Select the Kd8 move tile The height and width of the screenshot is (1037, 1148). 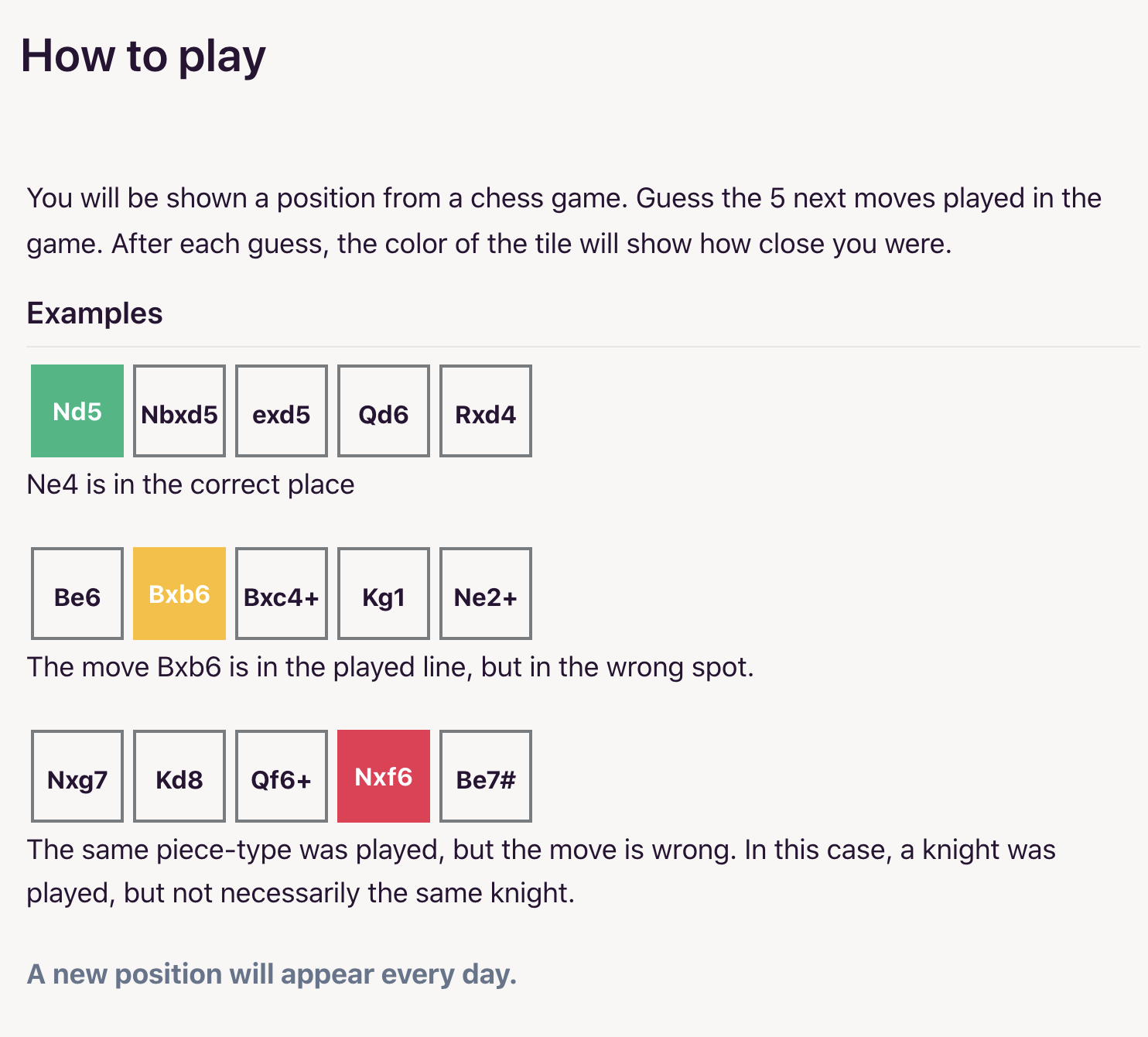click(179, 776)
